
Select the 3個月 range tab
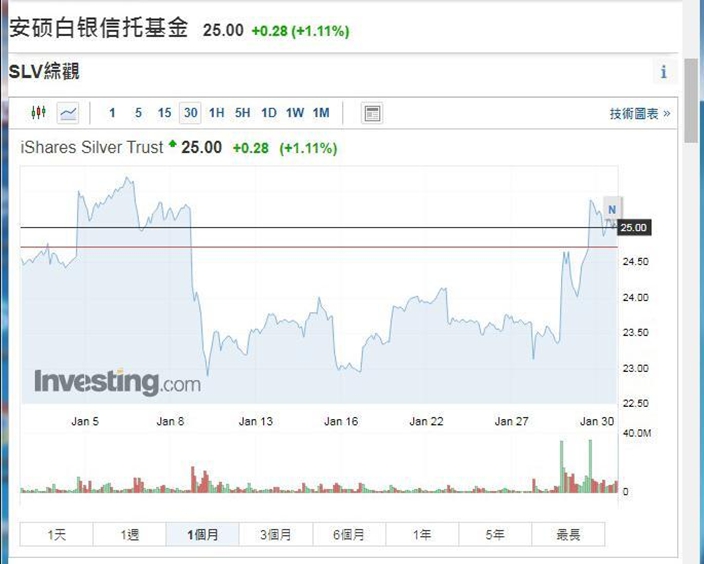click(276, 534)
